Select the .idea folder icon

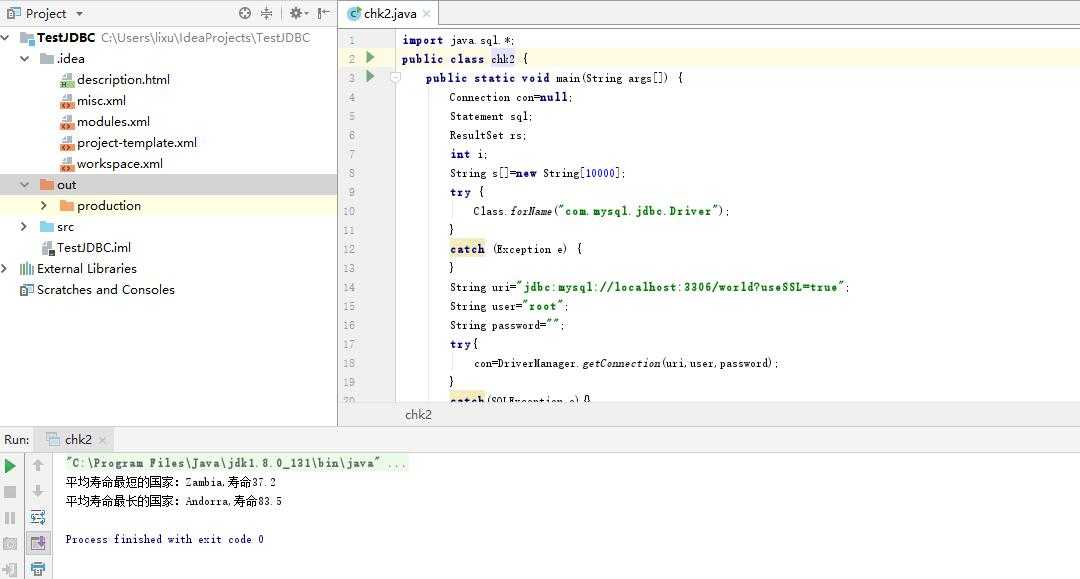point(47,59)
